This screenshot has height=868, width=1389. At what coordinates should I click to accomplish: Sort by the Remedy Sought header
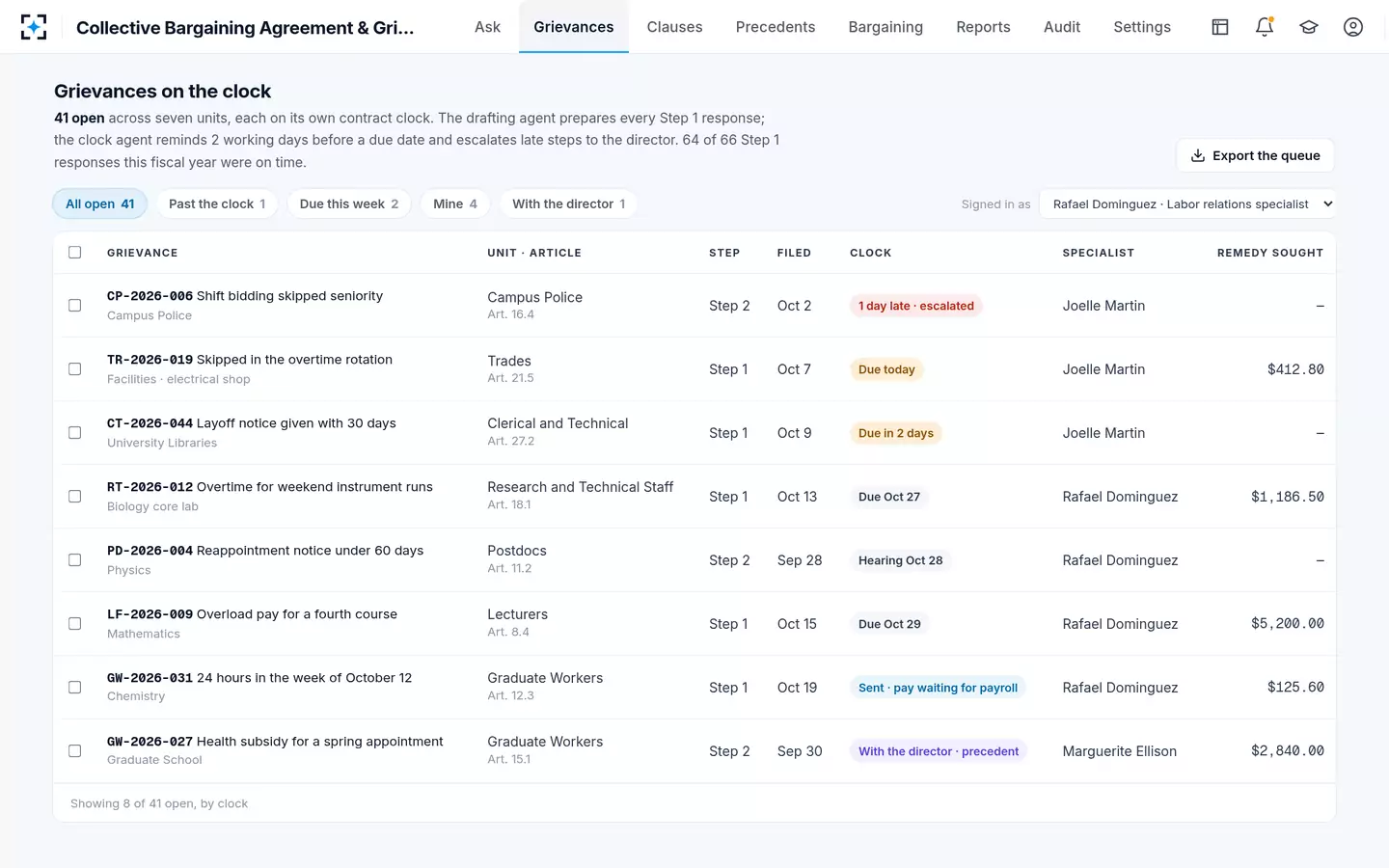[1270, 253]
